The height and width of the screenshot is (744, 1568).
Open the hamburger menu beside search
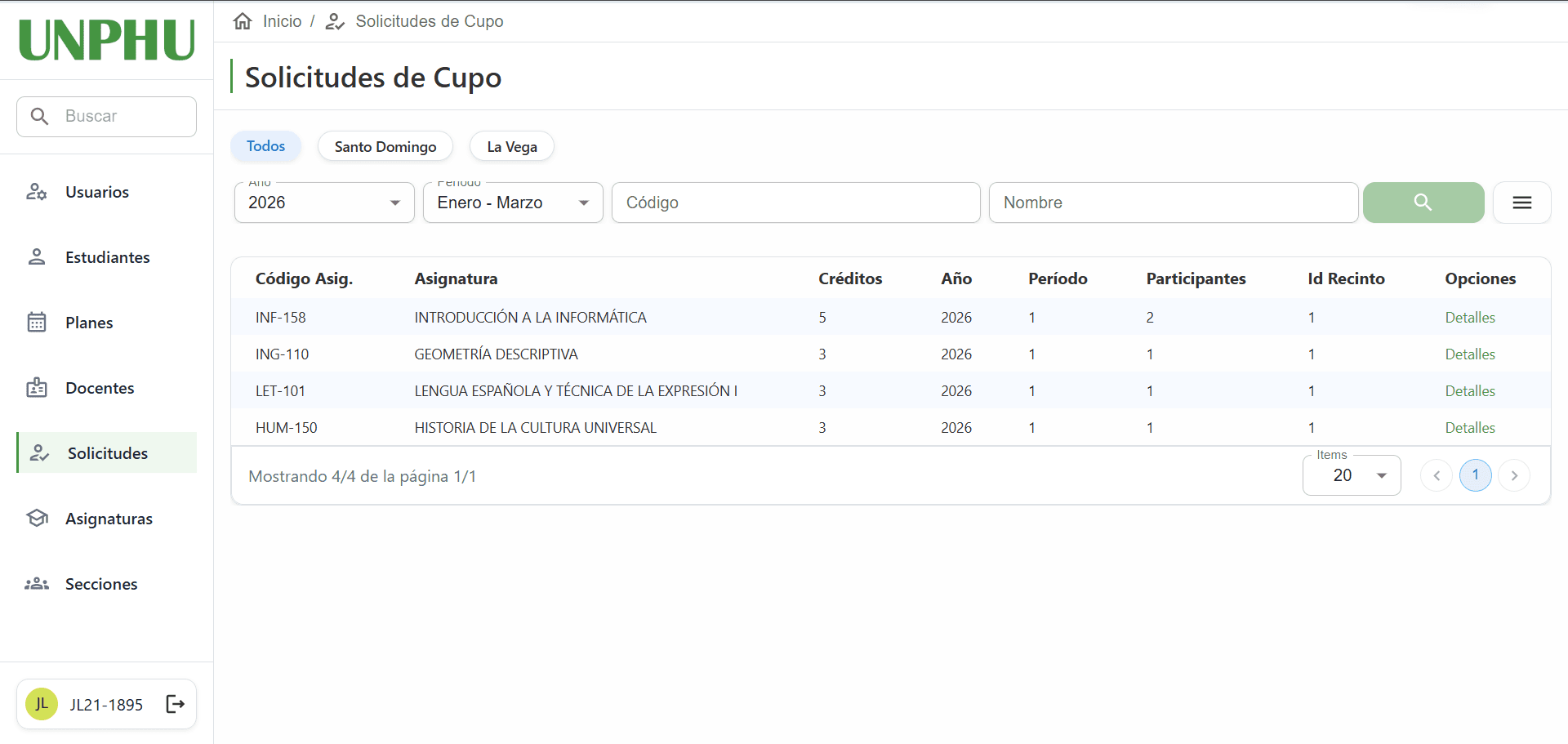coord(1522,203)
